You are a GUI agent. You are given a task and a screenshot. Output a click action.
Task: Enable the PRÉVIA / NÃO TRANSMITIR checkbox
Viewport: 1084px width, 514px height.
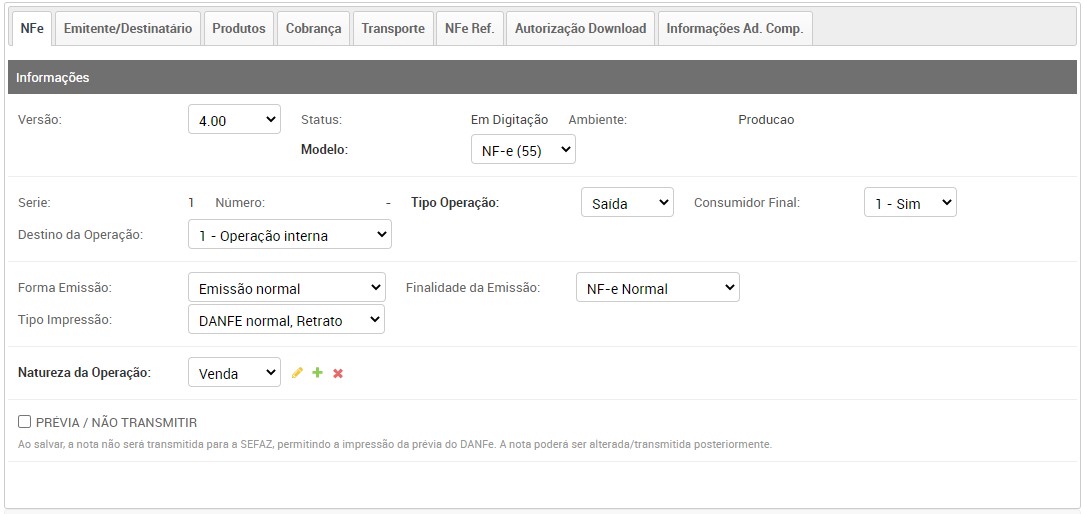click(25, 422)
